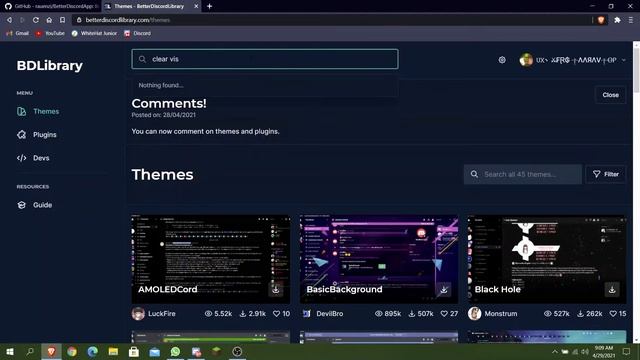The width and height of the screenshot is (640, 360).
Task: Open DevilBro's author avatar
Action: coord(307,313)
